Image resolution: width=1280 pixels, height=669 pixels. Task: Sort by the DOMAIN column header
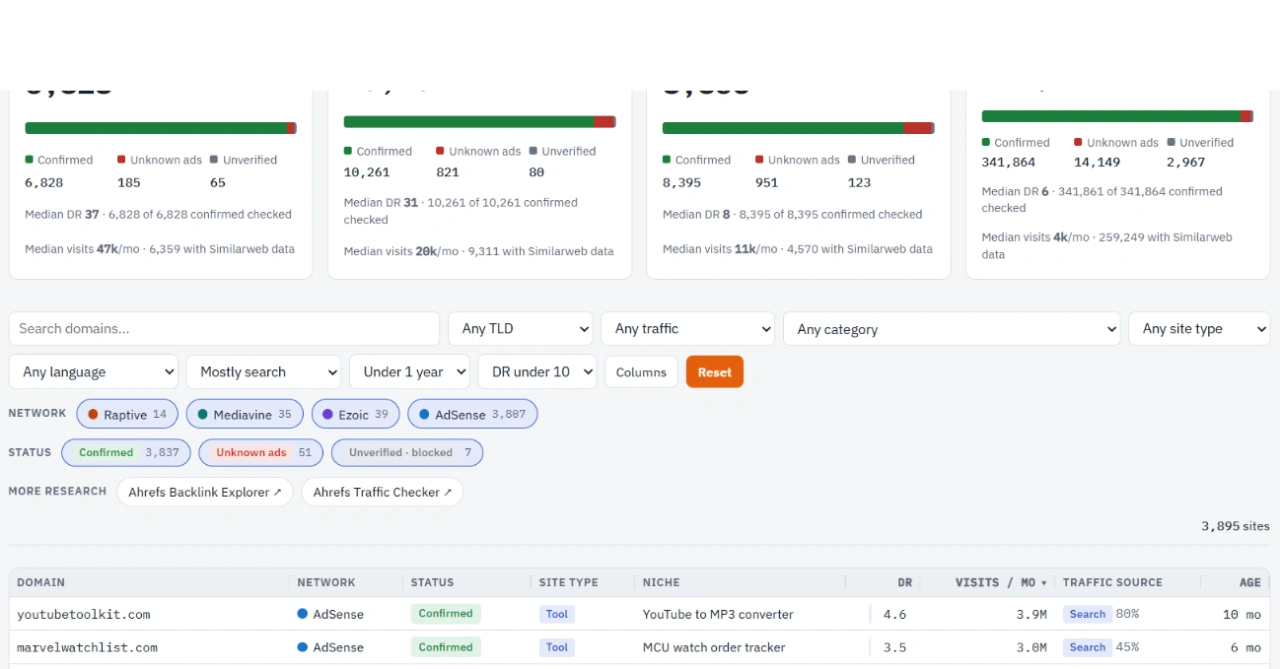pos(41,582)
